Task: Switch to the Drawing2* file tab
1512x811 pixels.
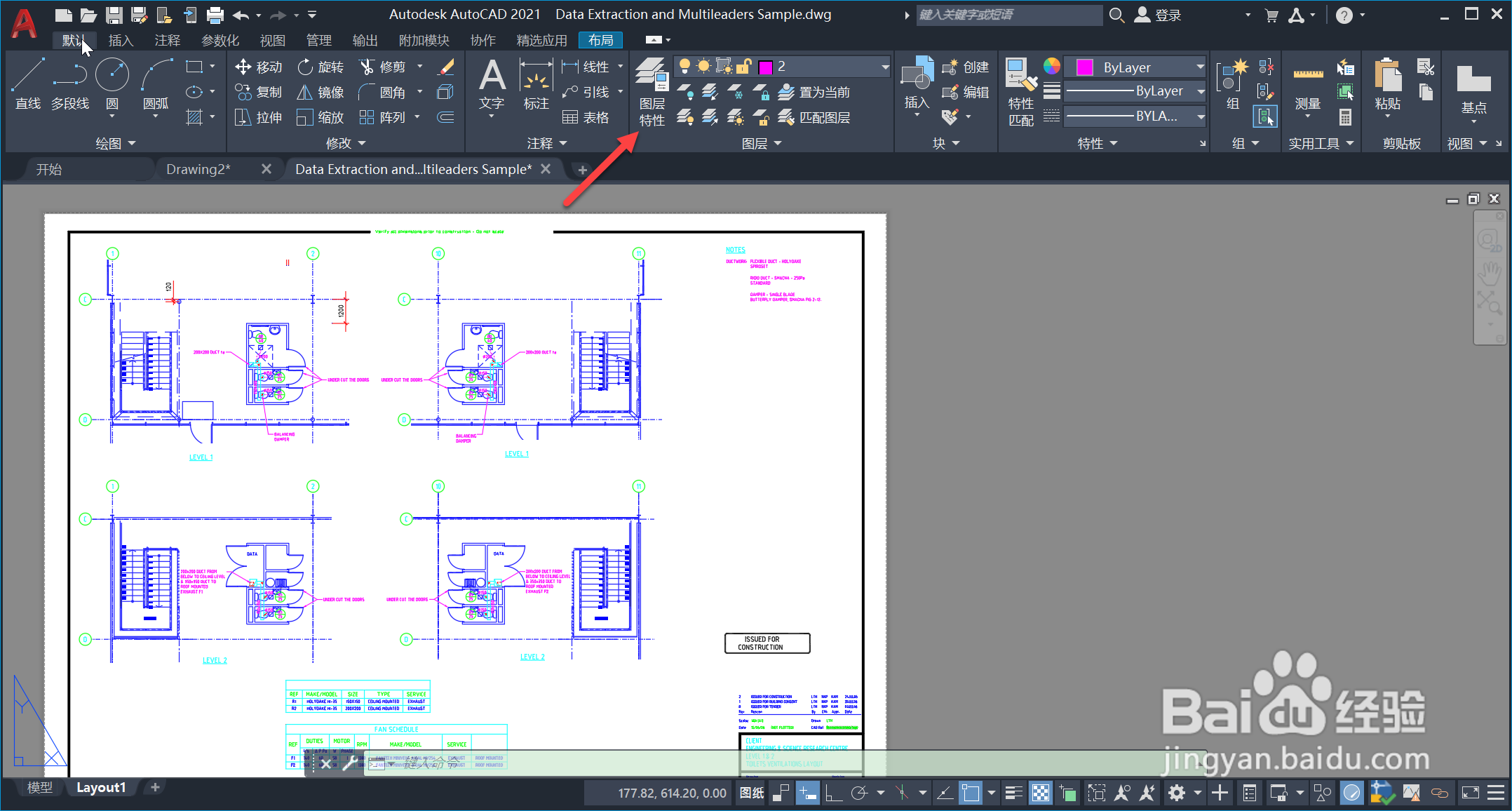Action: click(198, 169)
